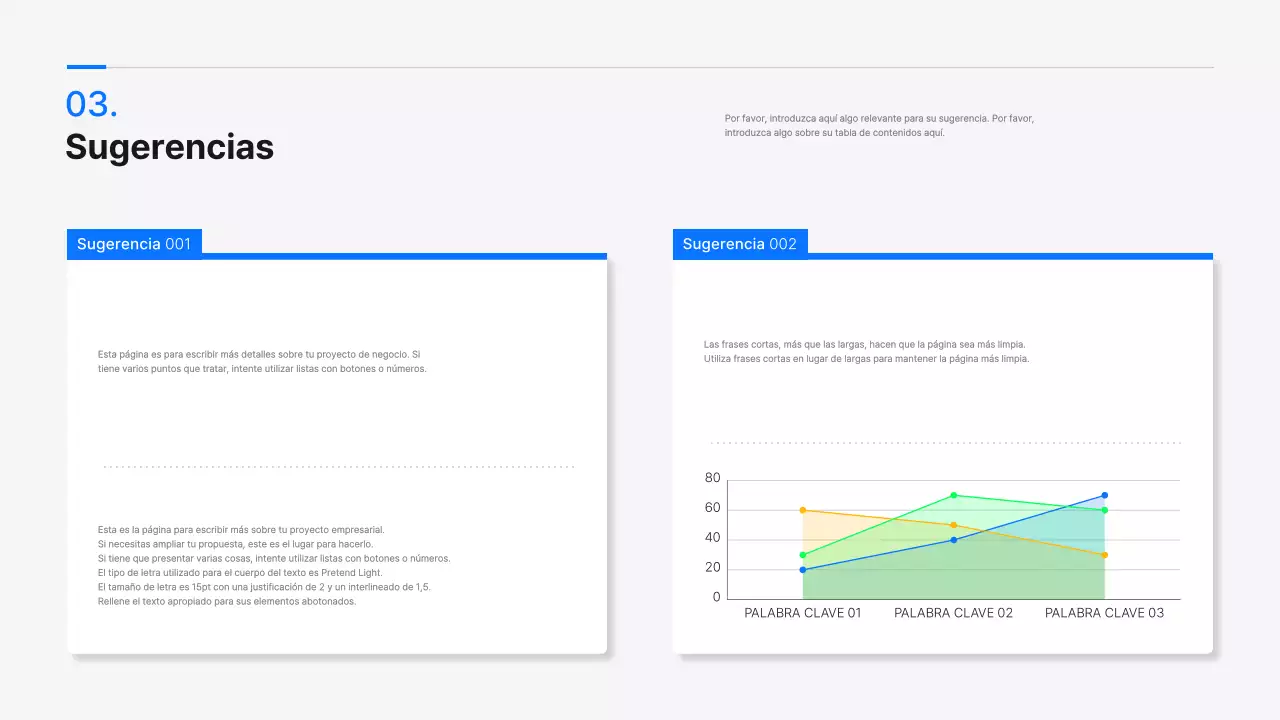Select the blue data point at PALABRA CLAVE 02
This screenshot has width=1280, height=720.
point(954,540)
